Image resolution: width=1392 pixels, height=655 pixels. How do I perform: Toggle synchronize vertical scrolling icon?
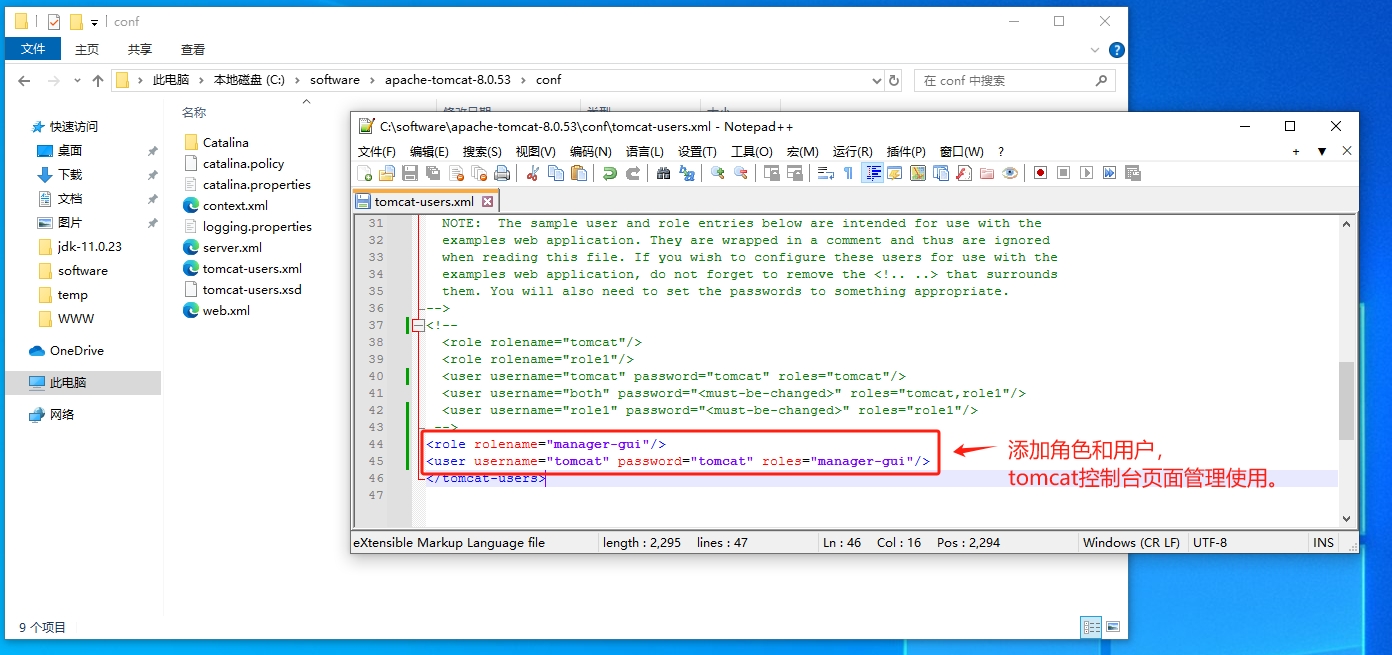(x=771, y=173)
